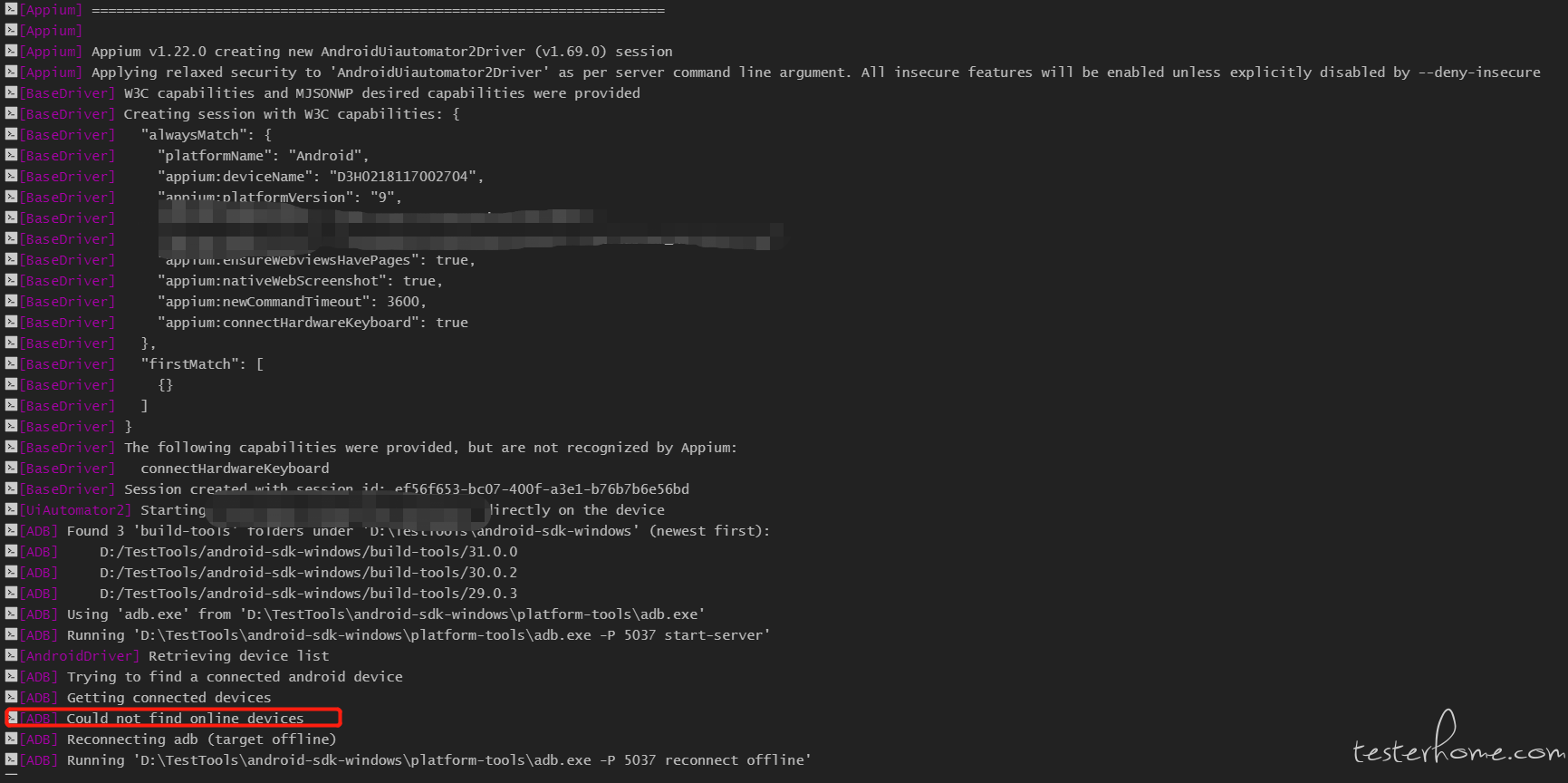Click the icon next to 'Trying to find a connected android device'

pos(12,676)
